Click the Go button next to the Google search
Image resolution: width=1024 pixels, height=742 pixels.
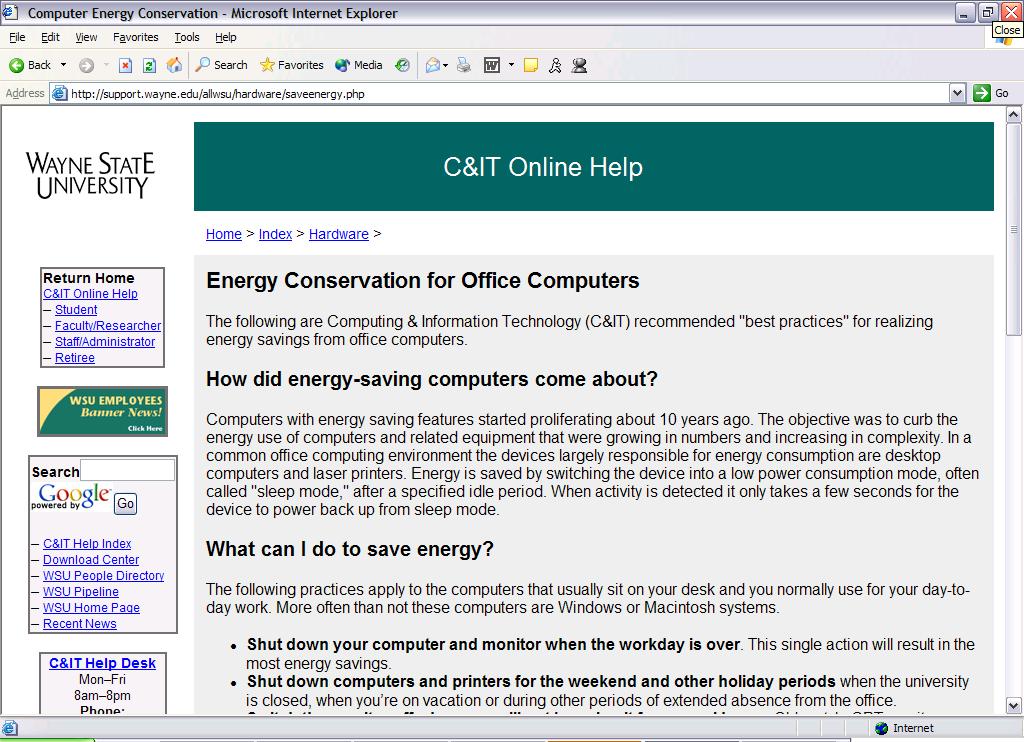125,504
